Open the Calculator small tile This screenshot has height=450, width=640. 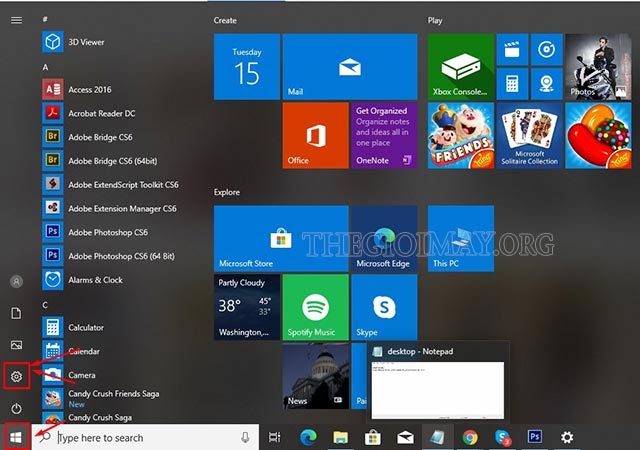click(512, 84)
